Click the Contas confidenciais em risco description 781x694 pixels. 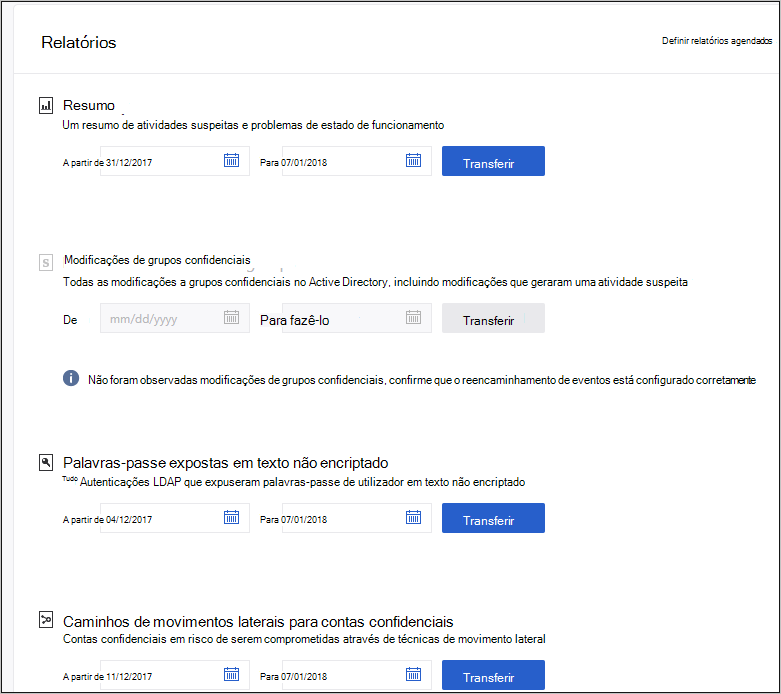(304, 639)
